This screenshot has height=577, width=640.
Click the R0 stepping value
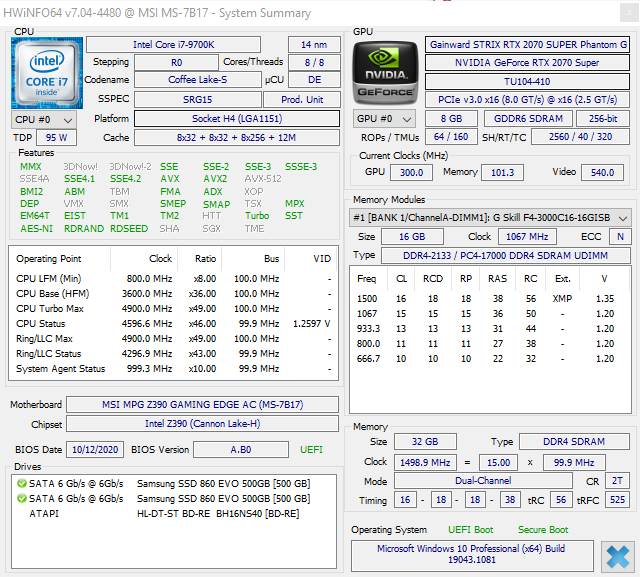[x=176, y=63]
